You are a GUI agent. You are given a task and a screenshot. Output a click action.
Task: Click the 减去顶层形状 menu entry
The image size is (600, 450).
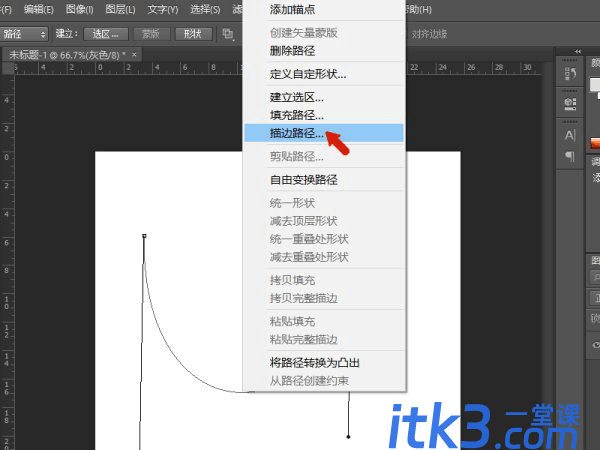point(324,221)
